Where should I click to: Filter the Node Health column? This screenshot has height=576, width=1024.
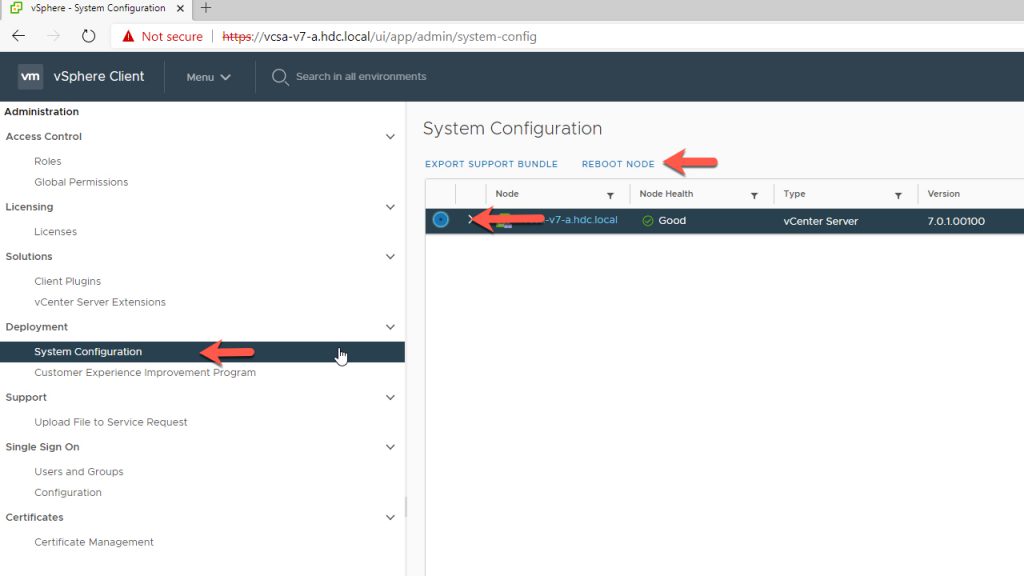(754, 195)
